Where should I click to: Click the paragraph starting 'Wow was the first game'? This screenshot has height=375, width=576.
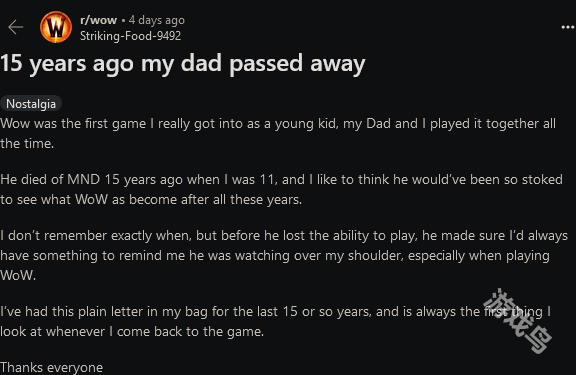tap(278, 133)
